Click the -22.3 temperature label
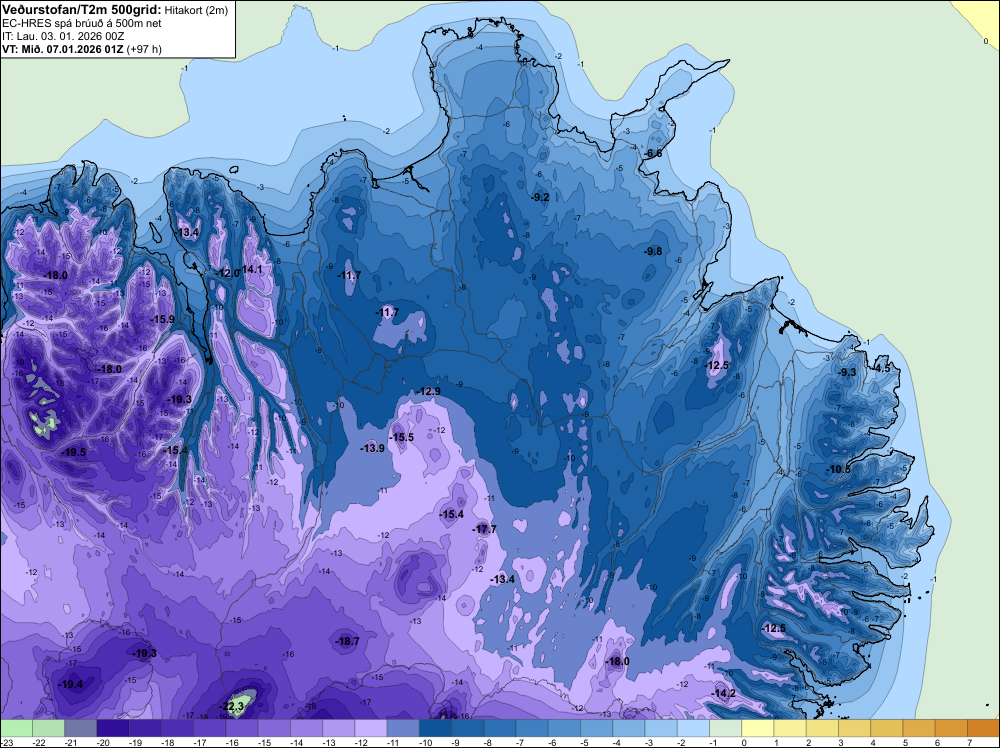Viewport: 1000px width, 748px height. click(232, 707)
